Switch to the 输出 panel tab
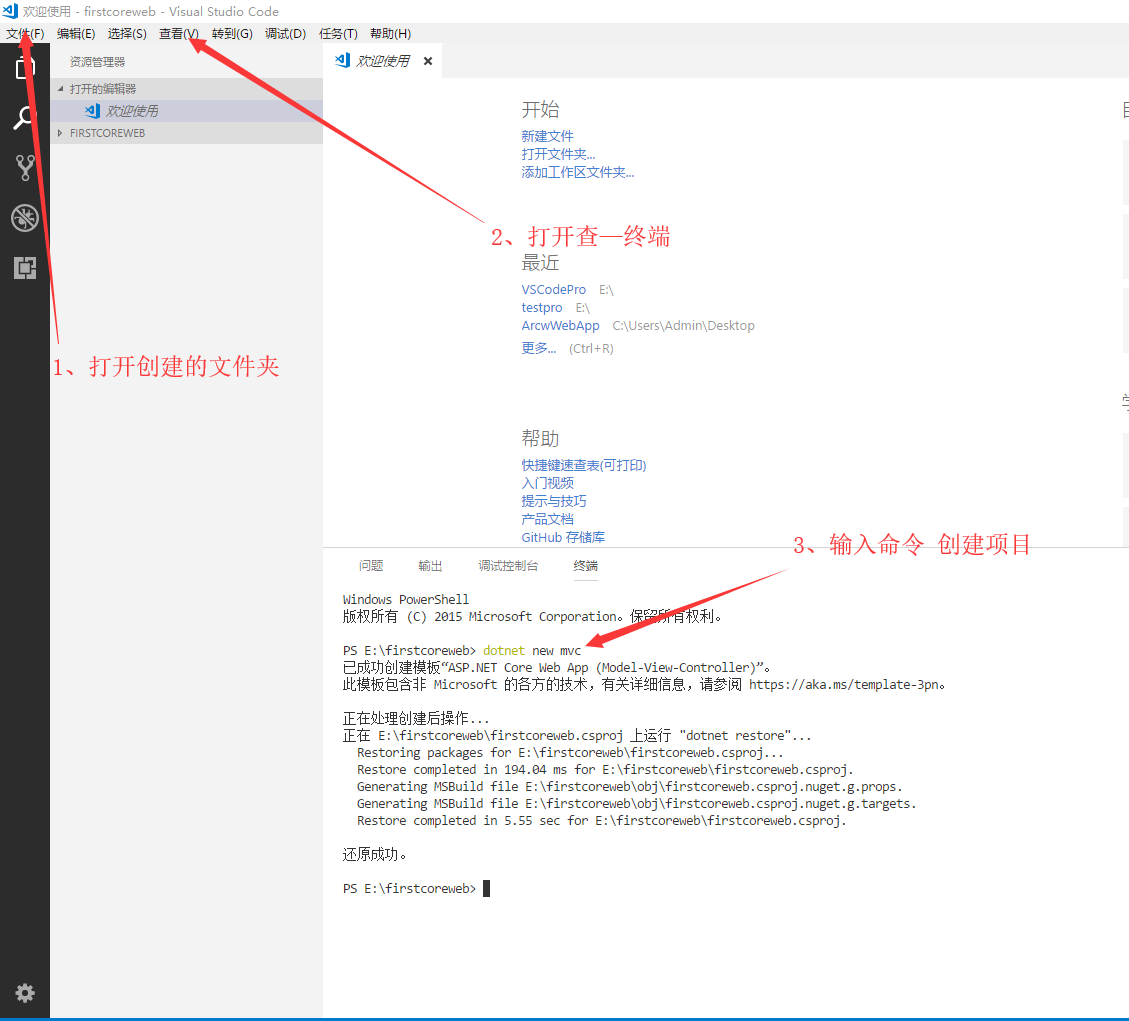Image resolution: width=1129 pixels, height=1021 pixels. tap(430, 566)
